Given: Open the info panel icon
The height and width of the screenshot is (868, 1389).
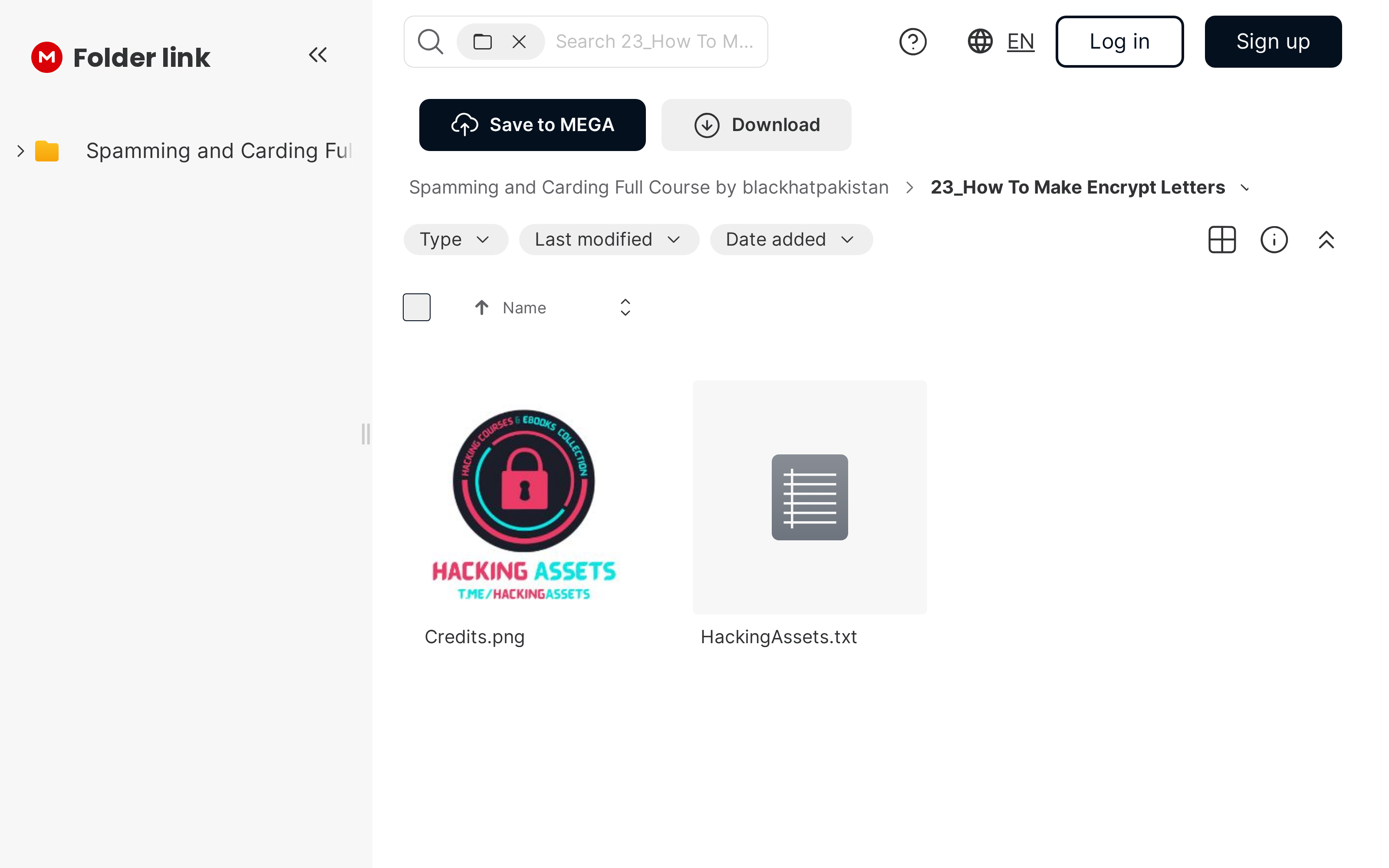Looking at the screenshot, I should coord(1274,240).
